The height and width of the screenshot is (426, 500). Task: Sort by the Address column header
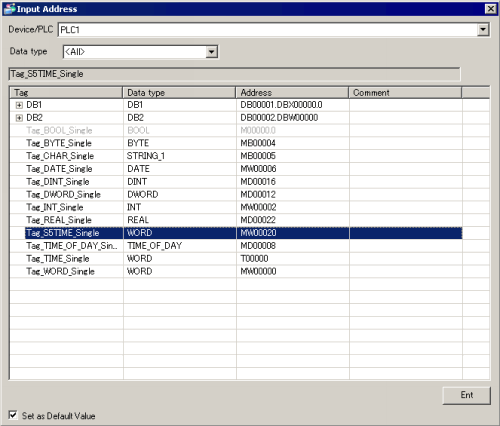pos(292,93)
